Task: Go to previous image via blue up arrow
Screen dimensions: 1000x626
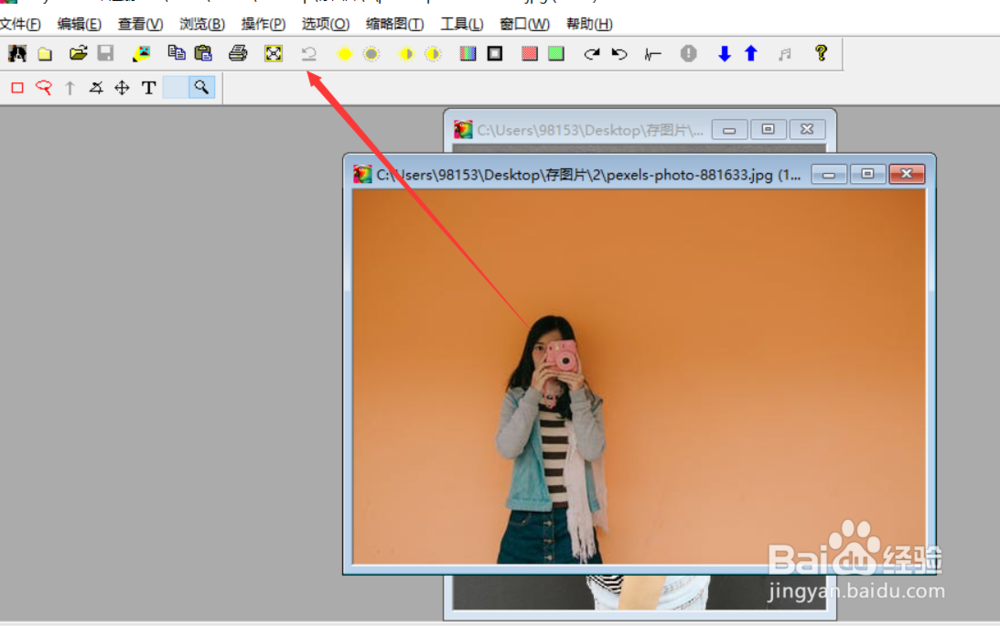Action: point(750,53)
